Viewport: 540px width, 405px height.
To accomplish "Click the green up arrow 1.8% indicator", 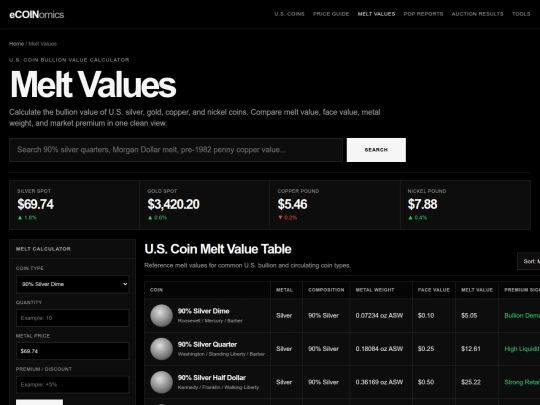I will click(x=27, y=218).
